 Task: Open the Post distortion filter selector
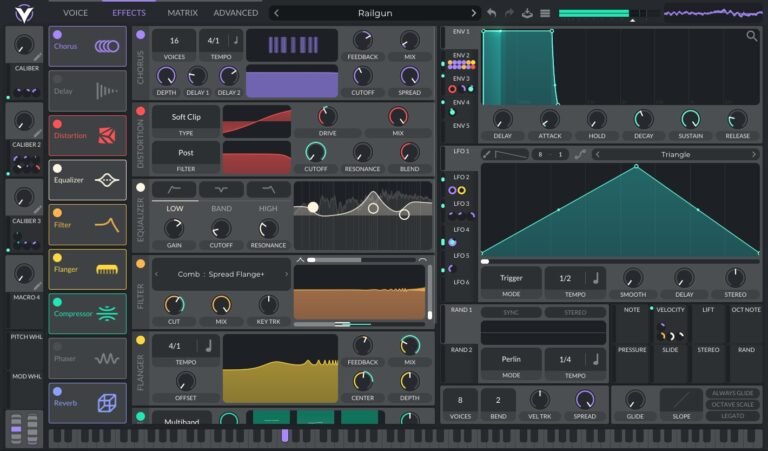point(186,153)
